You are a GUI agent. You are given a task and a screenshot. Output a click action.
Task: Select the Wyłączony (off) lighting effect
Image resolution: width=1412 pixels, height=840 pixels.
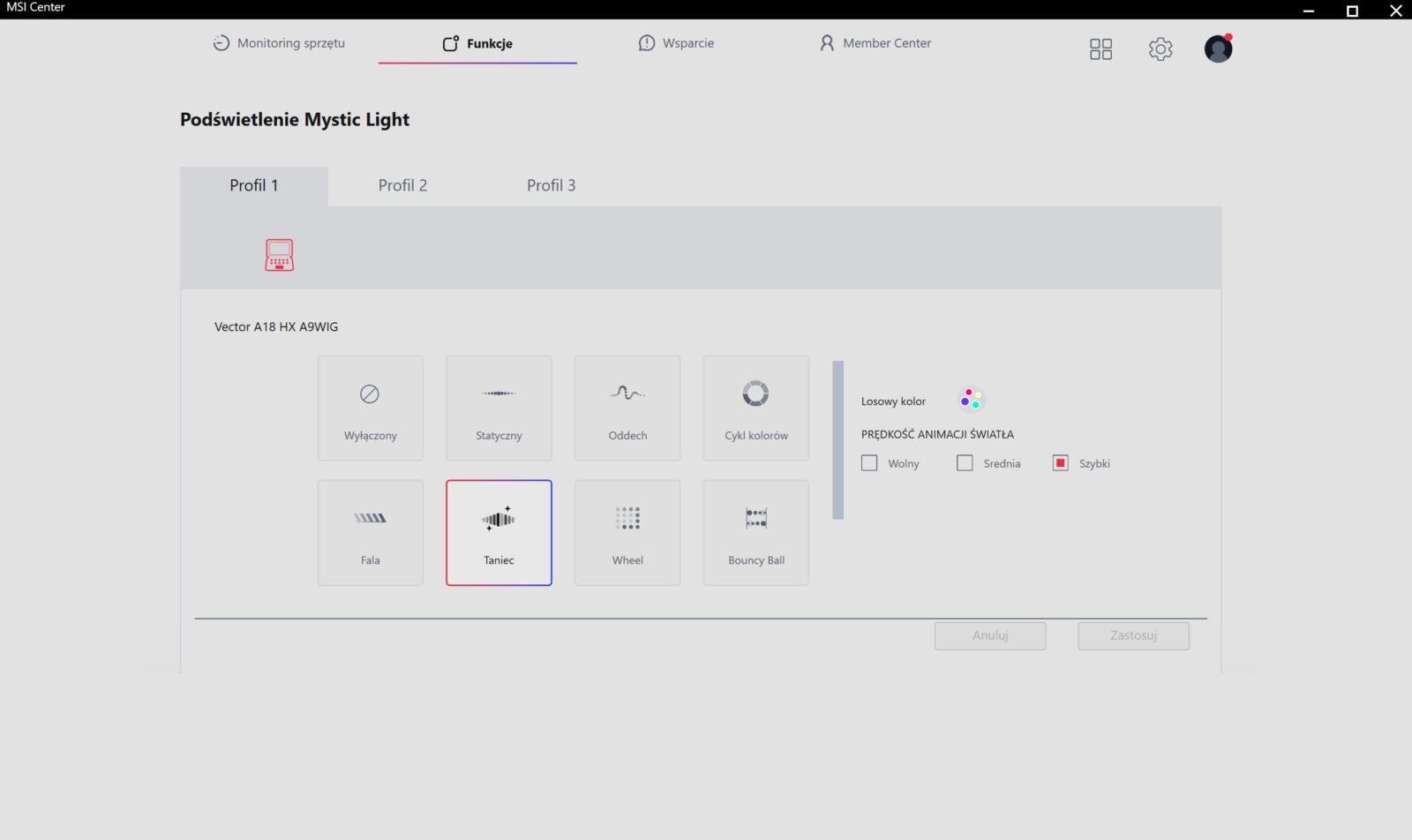coord(370,408)
